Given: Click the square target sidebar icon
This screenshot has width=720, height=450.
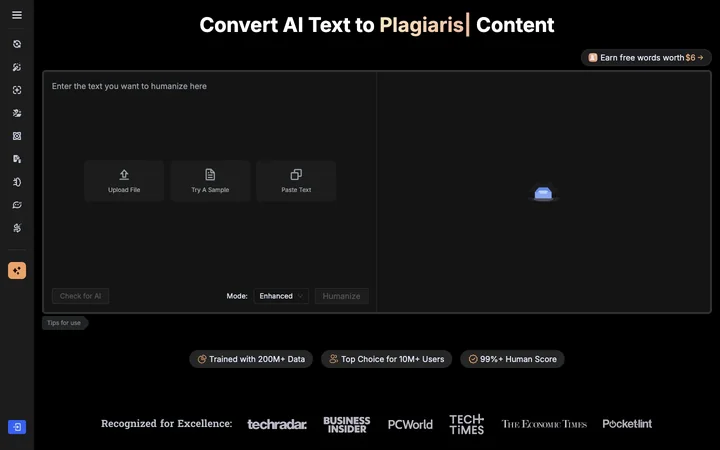Looking at the screenshot, I should [x=17, y=136].
